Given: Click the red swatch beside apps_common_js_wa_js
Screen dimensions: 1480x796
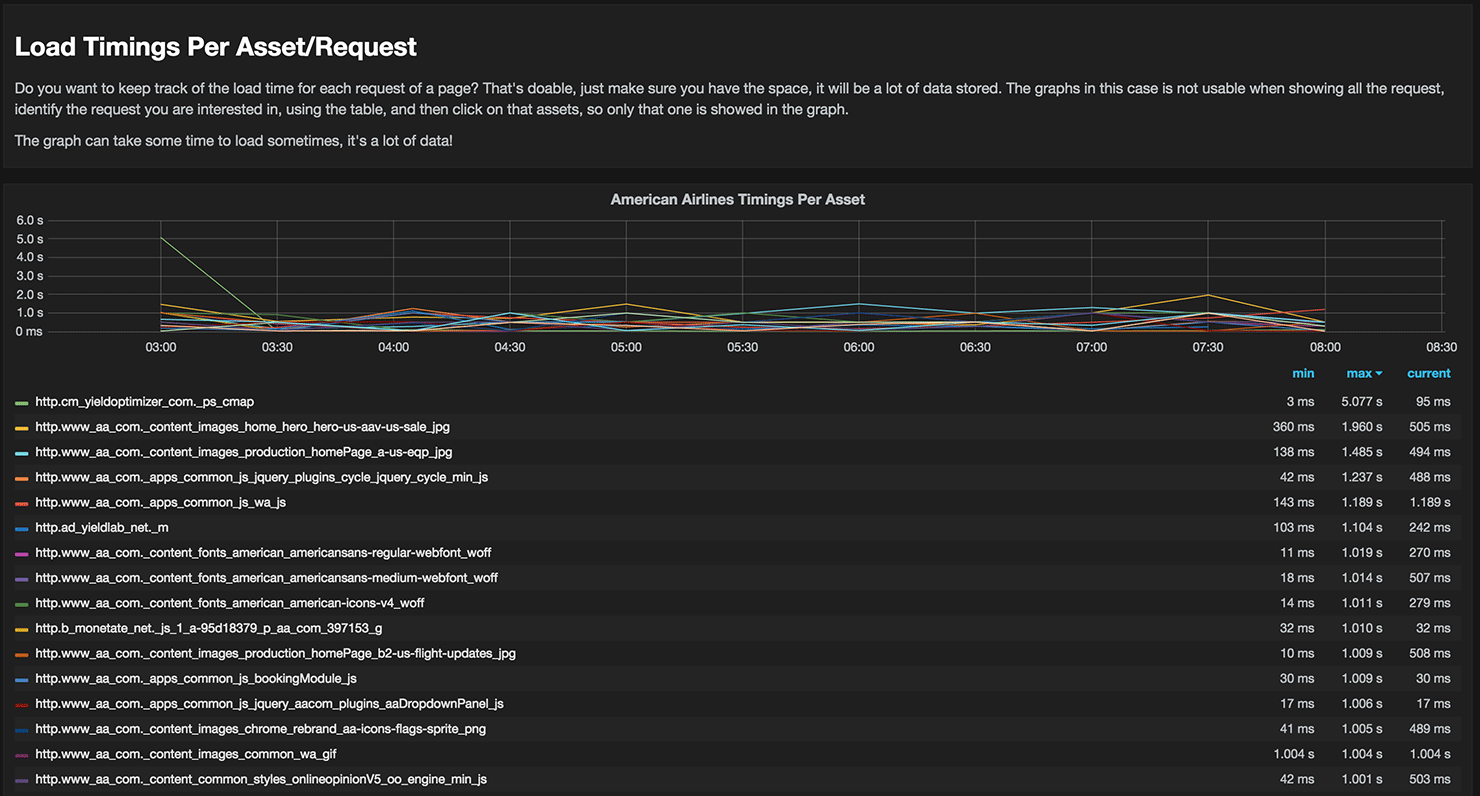Looking at the screenshot, I should (x=22, y=503).
